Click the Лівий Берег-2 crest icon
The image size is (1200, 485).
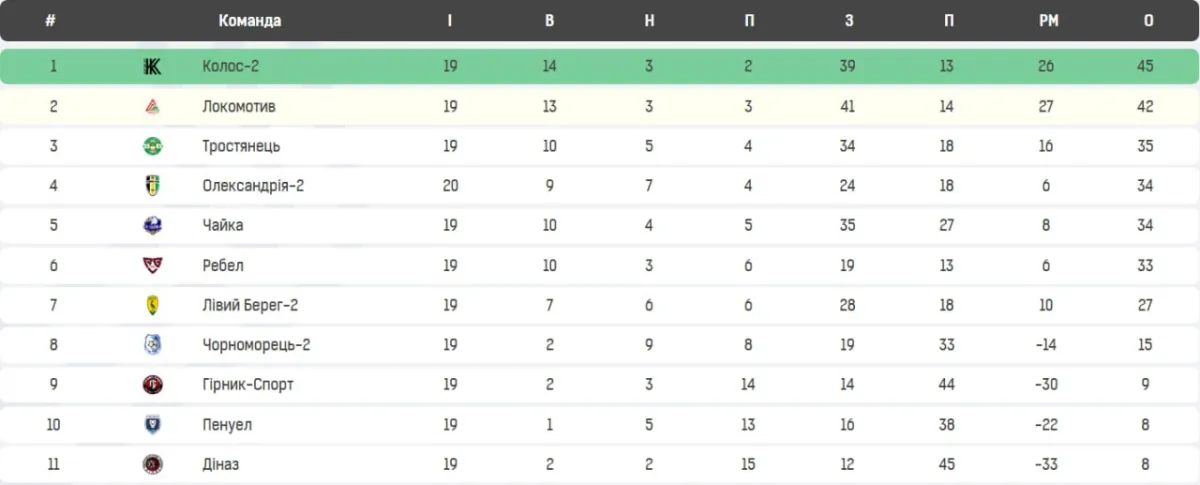152,305
